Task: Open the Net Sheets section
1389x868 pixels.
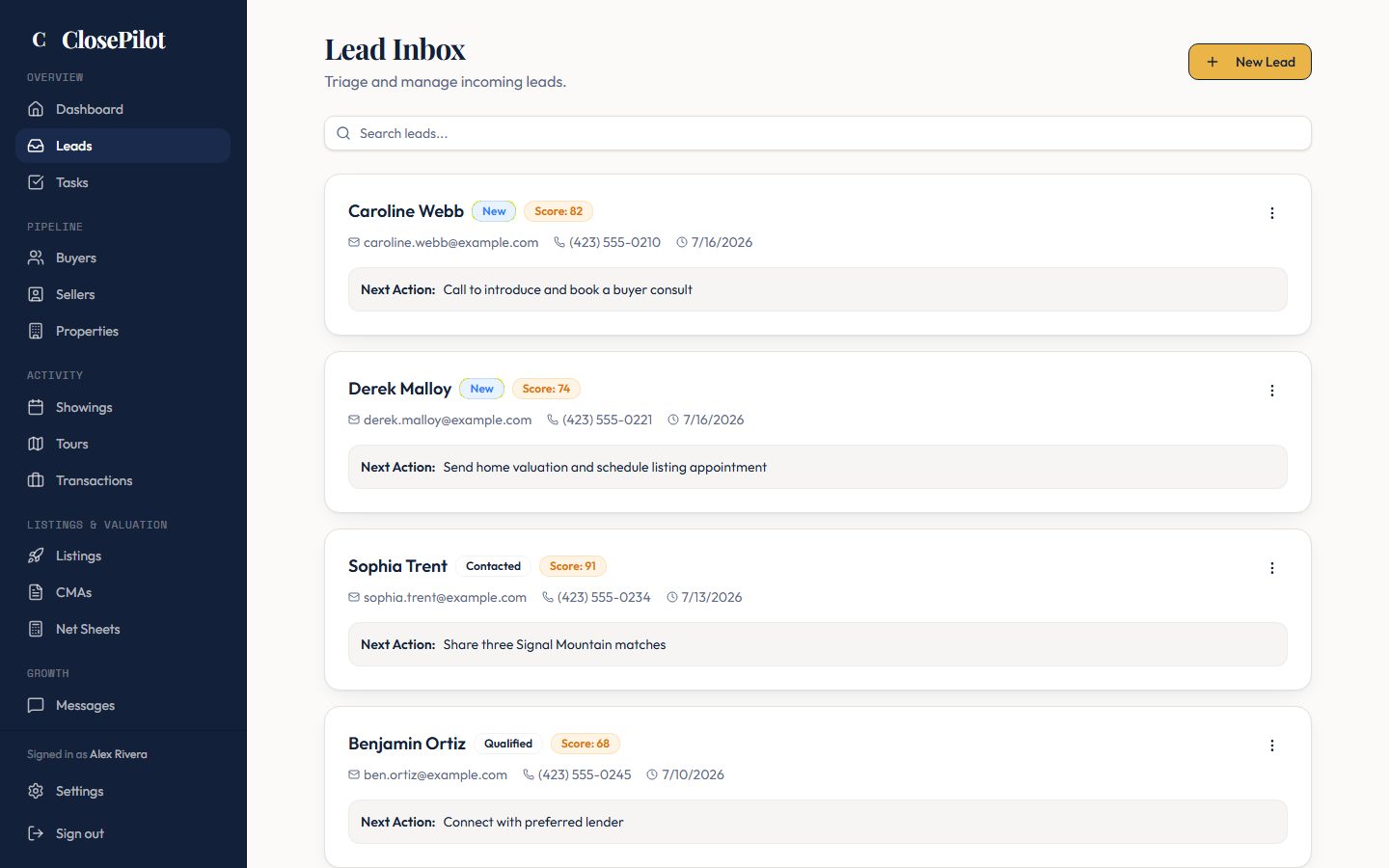Action: pos(123,629)
